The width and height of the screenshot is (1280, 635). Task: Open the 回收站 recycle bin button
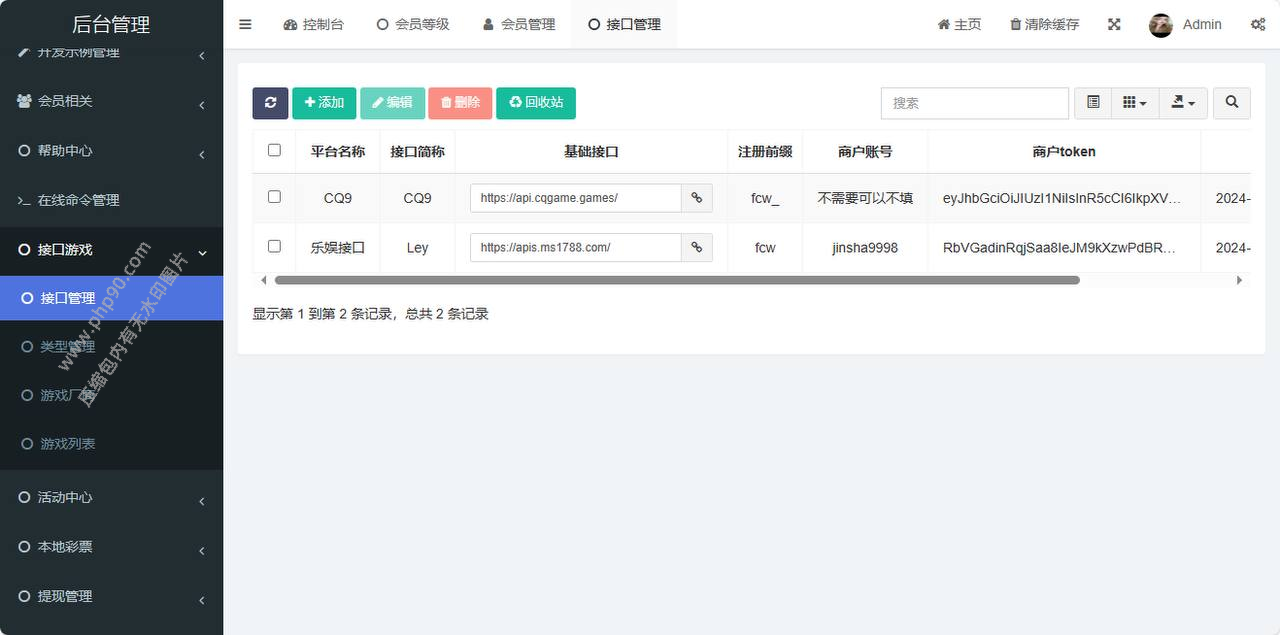click(x=536, y=103)
